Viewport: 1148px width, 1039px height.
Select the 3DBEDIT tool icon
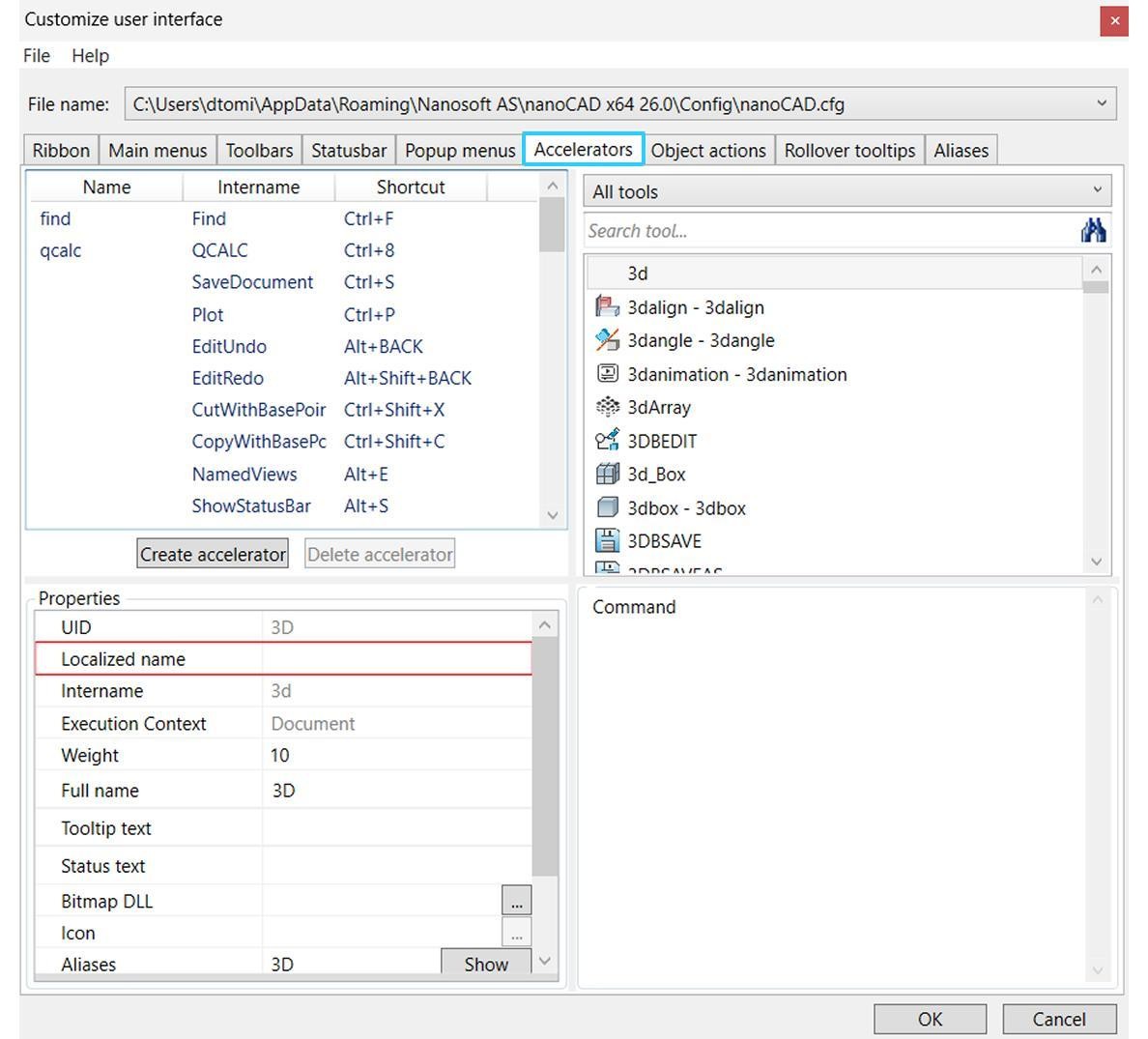(x=607, y=440)
